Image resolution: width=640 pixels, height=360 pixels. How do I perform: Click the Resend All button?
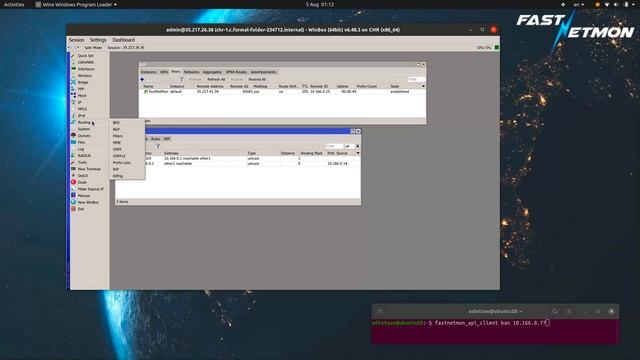(257, 79)
